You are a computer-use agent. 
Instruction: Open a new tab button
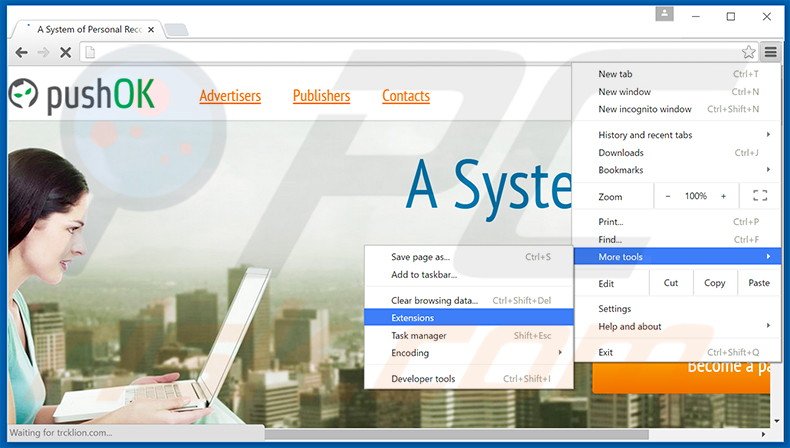point(176,30)
